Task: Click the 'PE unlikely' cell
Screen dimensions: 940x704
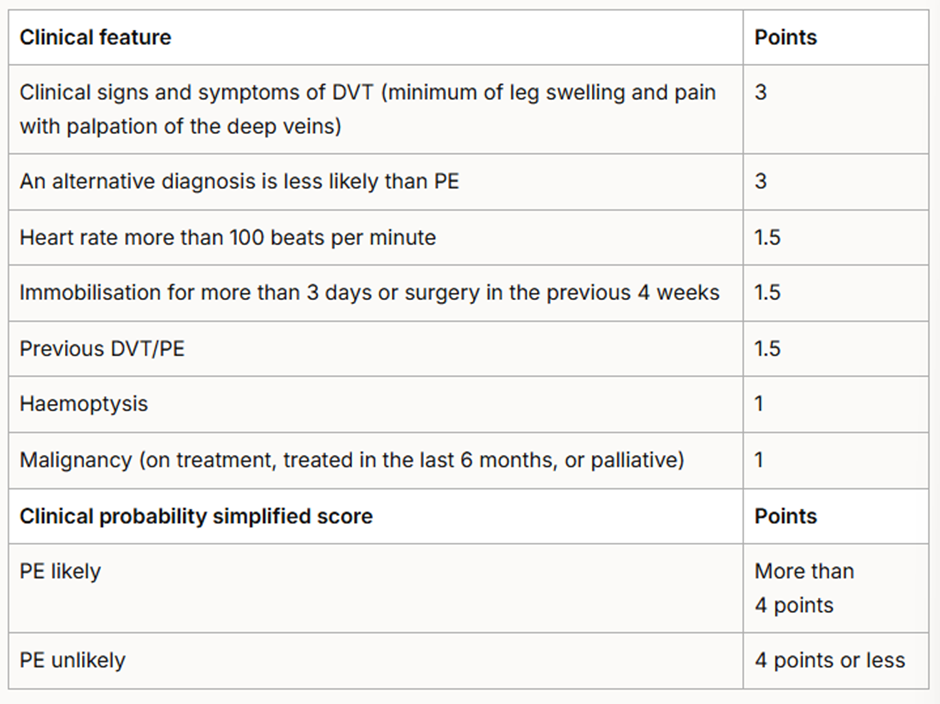Action: 72,661
